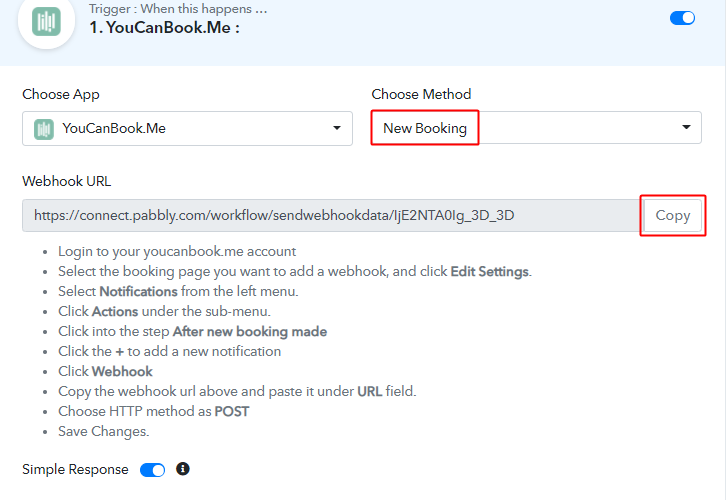726x500 pixels.
Task: Click 'Choose HTTP method as POST' line
Action: tap(154, 411)
